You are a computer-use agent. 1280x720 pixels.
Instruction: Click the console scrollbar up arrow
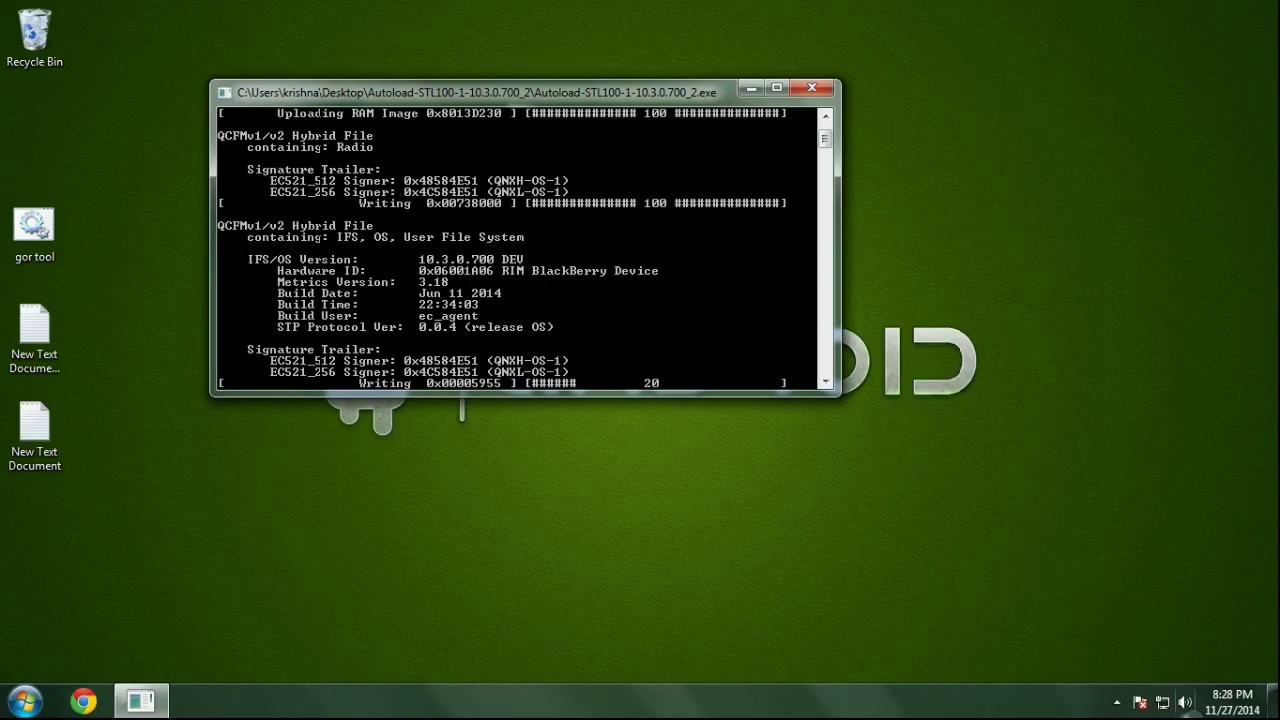coord(825,114)
